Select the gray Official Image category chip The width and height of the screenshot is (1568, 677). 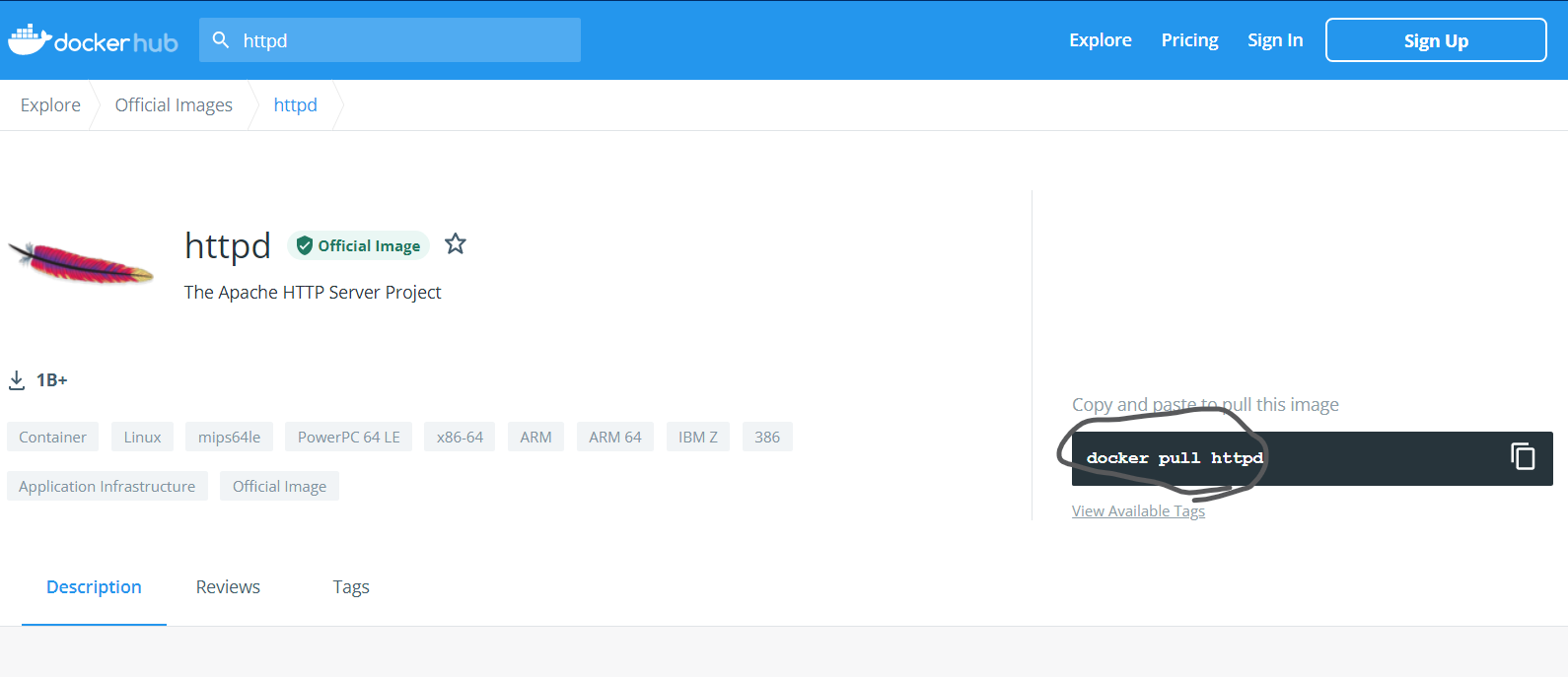279,486
